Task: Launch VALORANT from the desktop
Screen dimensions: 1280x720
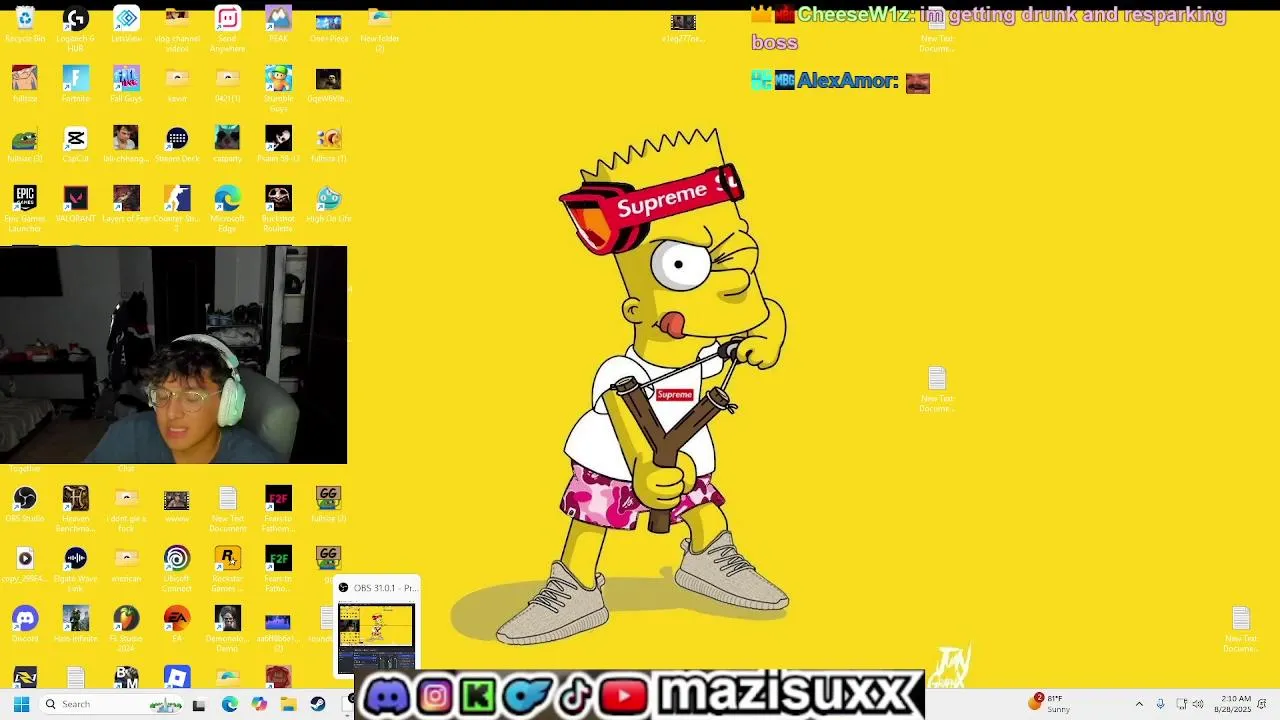Action: point(75,204)
